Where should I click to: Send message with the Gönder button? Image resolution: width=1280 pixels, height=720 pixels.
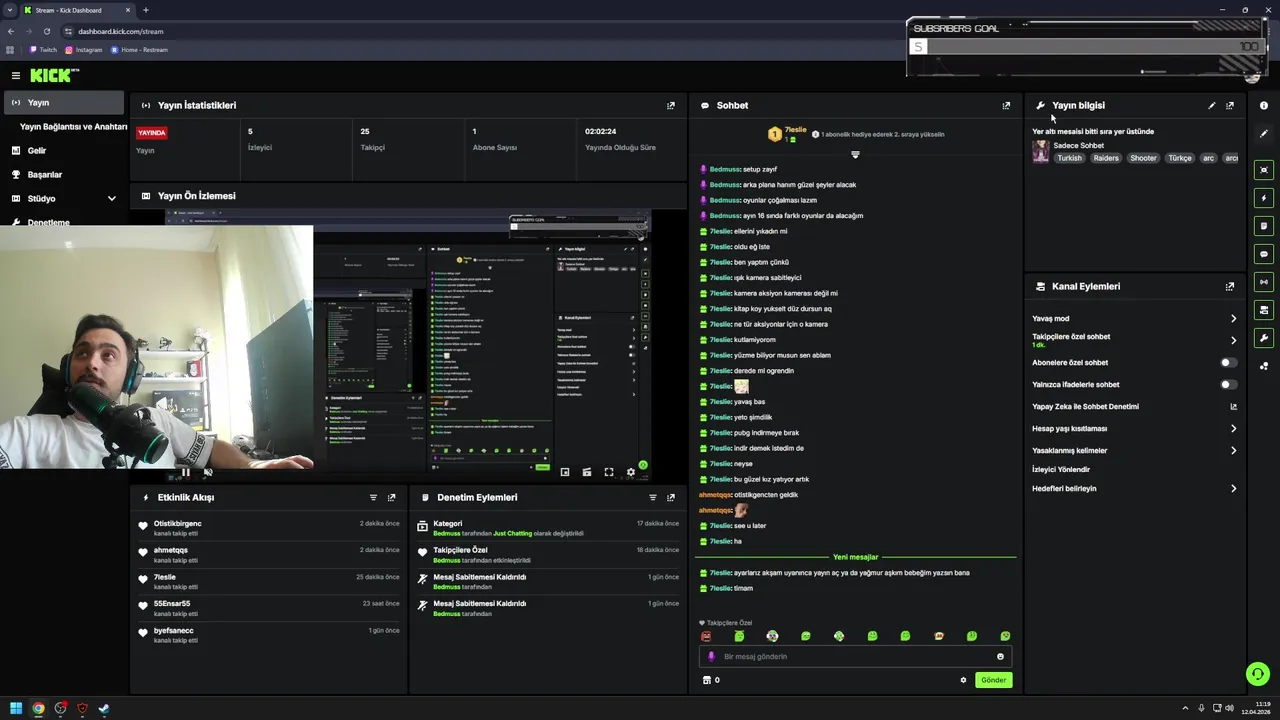(x=993, y=680)
